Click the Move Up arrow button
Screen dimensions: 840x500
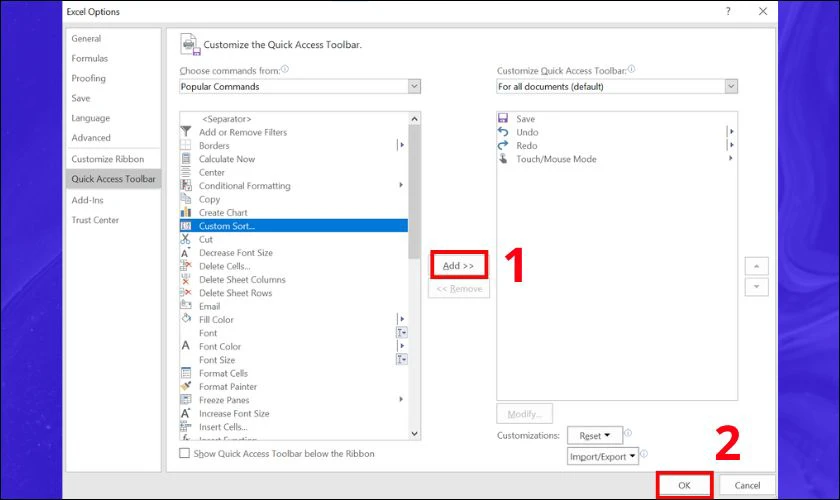pyautogui.click(x=756, y=266)
